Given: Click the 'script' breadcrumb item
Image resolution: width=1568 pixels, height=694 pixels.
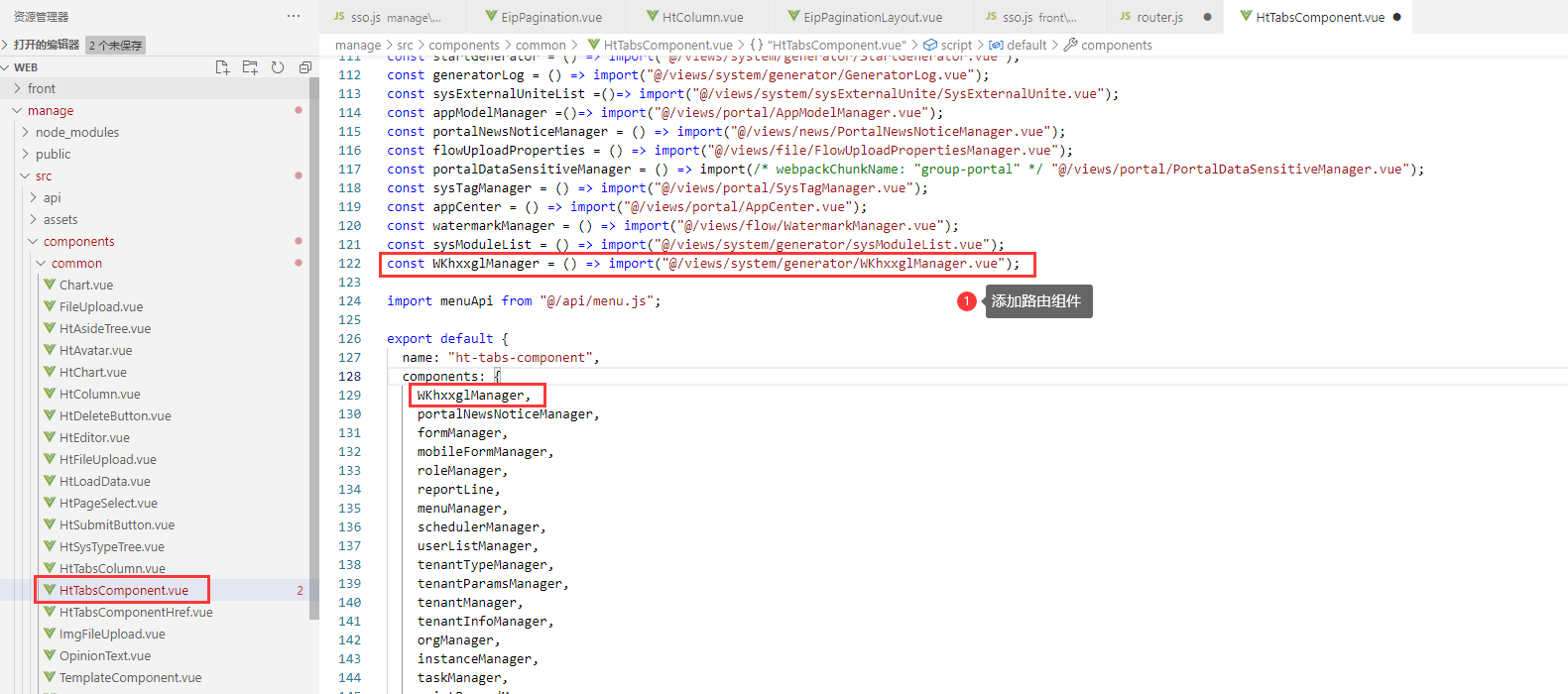Looking at the screenshot, I should click(x=956, y=45).
